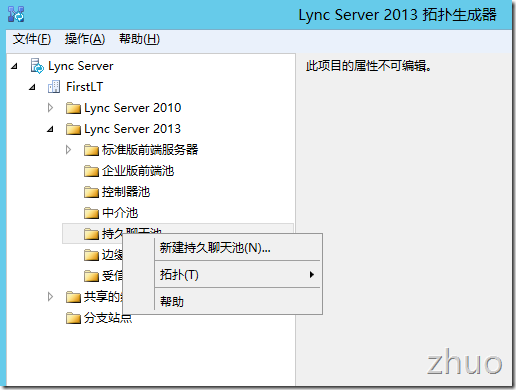Select the Lync Server 2010 label
Viewport: 516px width, 390px height.
click(132, 108)
